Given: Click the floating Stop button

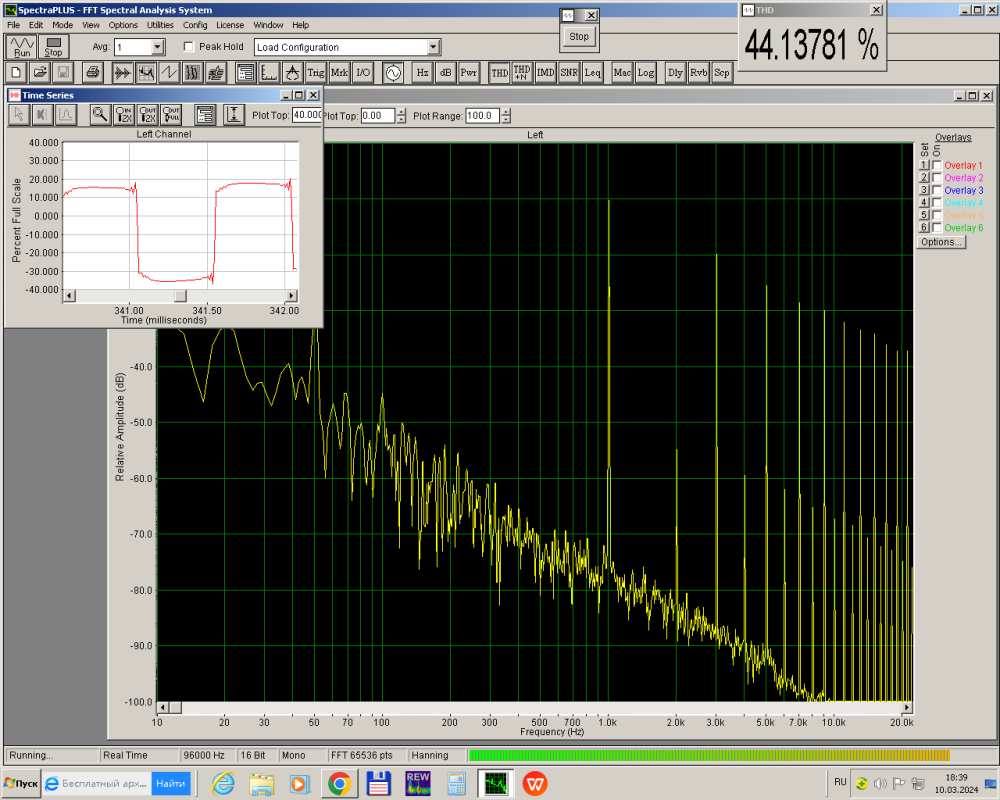Looking at the screenshot, I should pyautogui.click(x=579, y=37).
